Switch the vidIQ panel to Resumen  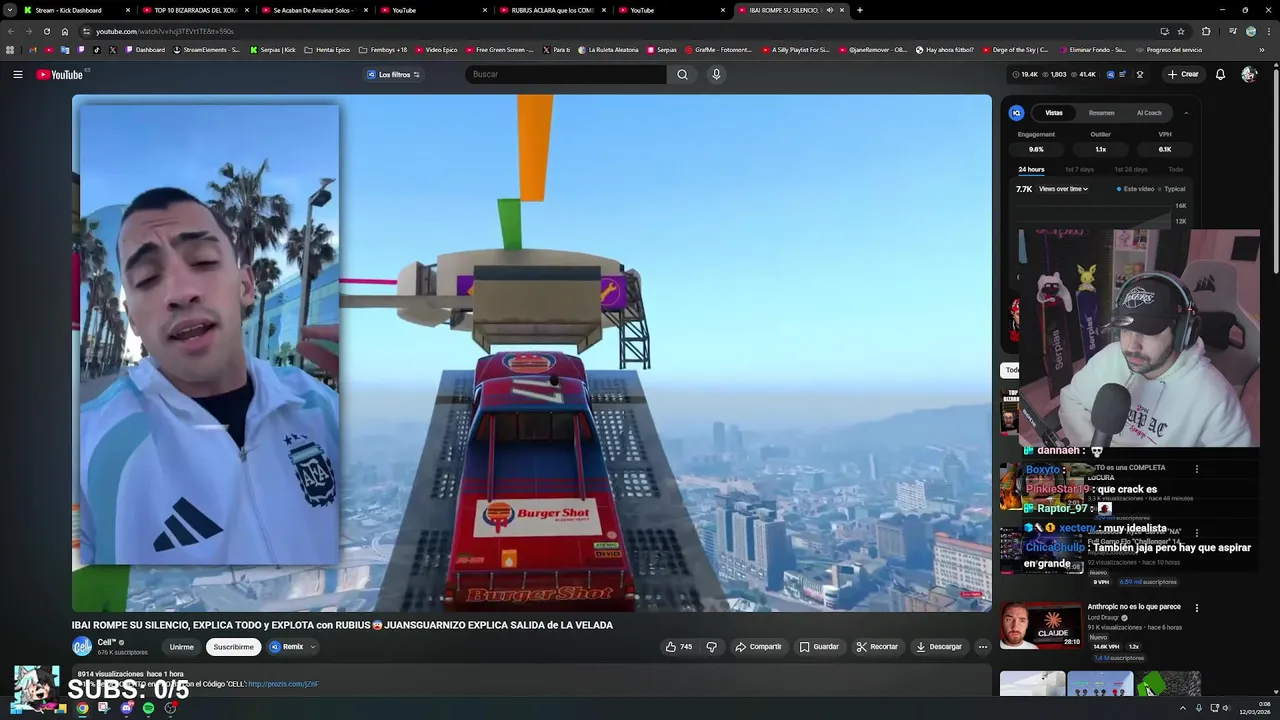(x=1101, y=113)
